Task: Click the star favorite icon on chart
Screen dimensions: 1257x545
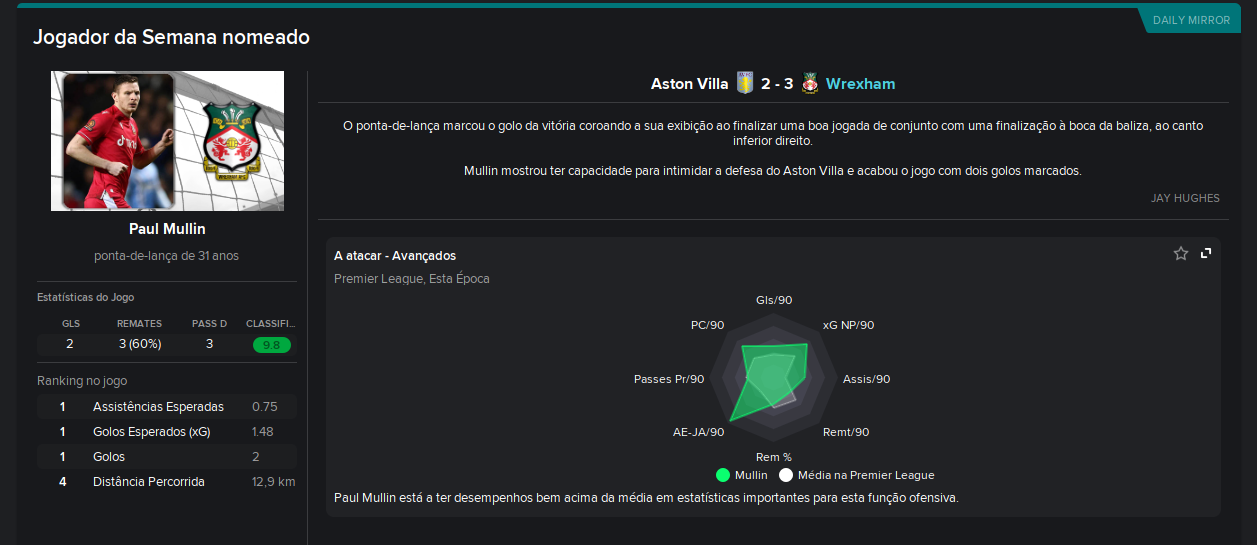Action: pyautogui.click(x=1181, y=254)
